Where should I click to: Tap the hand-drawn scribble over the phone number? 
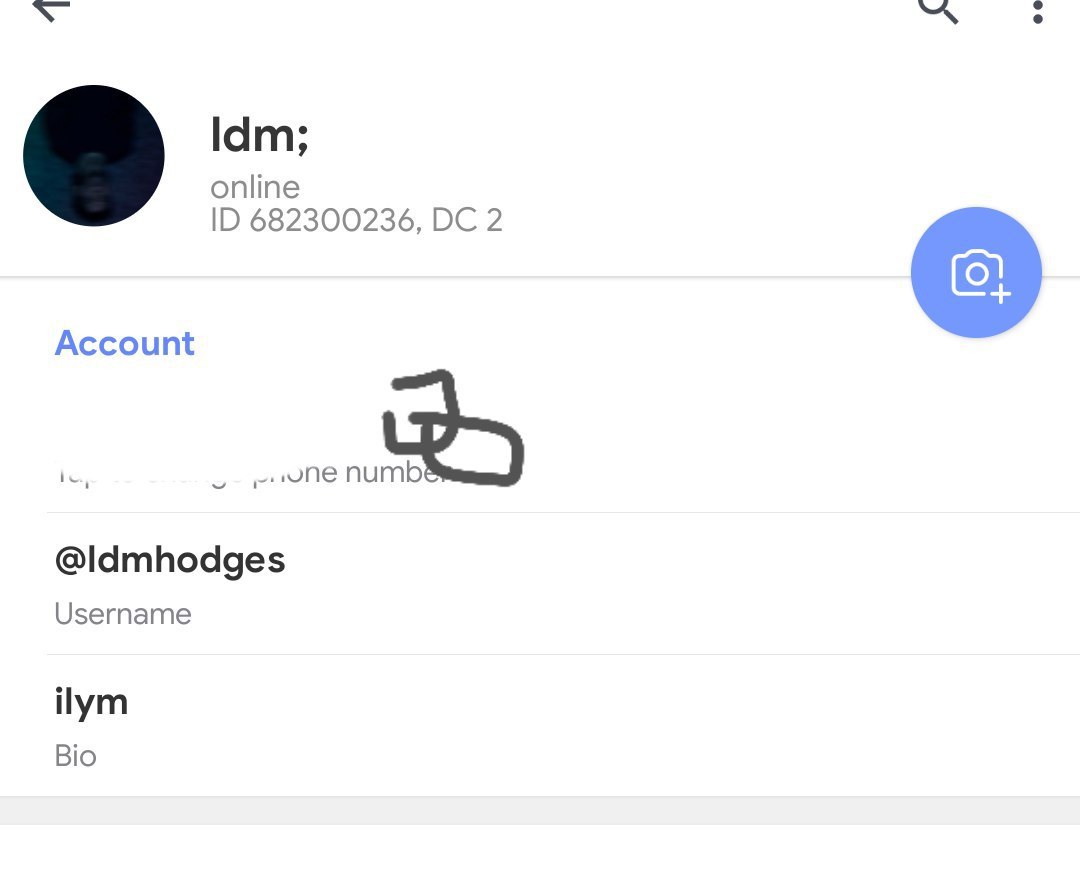point(453,428)
